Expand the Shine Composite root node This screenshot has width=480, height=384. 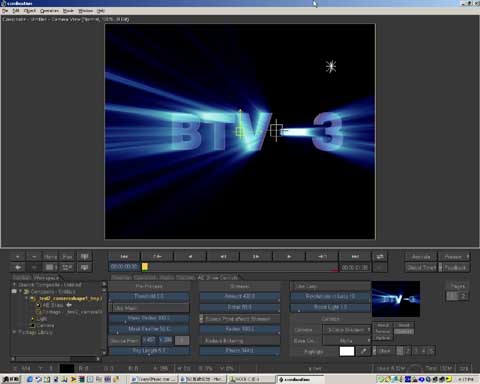(x=14, y=285)
